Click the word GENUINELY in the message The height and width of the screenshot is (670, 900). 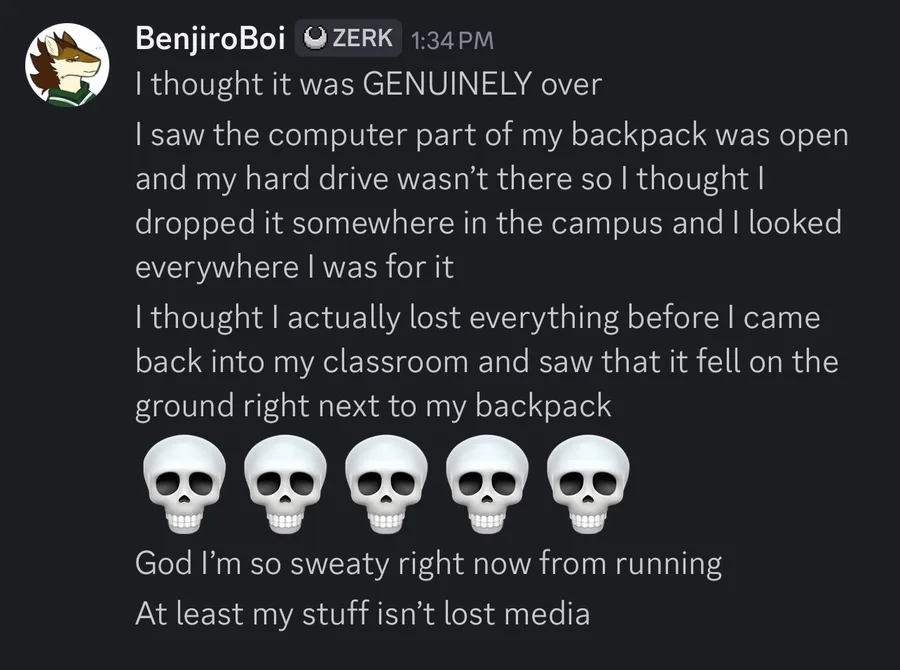pyautogui.click(x=446, y=84)
